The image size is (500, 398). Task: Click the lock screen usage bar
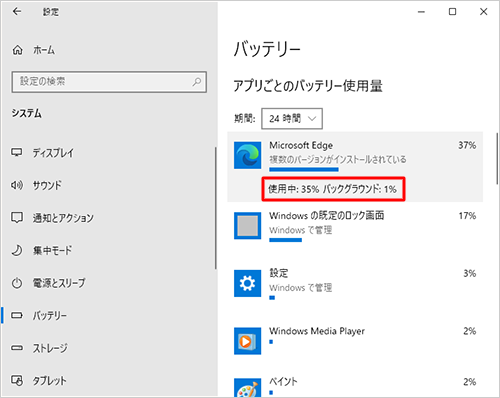pyautogui.click(x=285, y=240)
